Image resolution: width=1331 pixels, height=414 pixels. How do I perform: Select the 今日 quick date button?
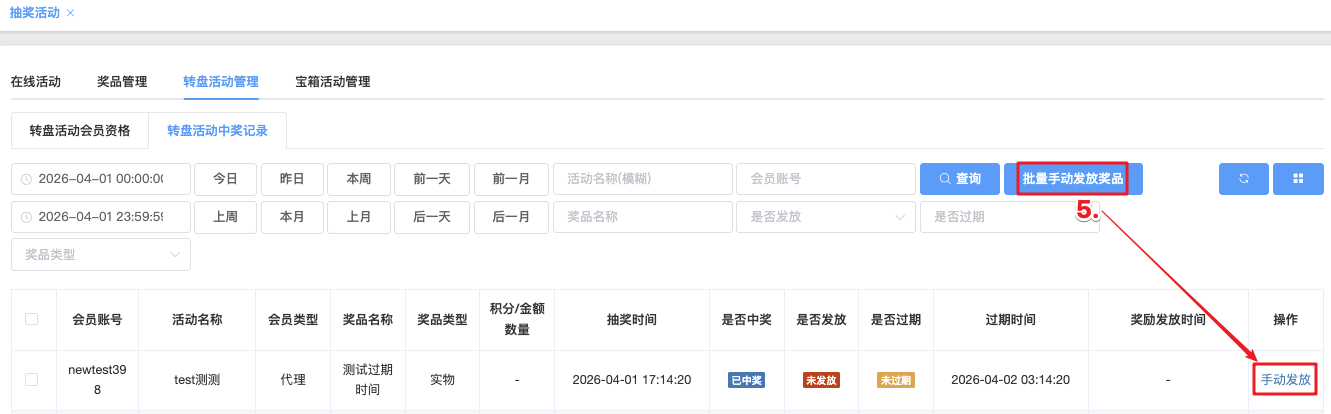point(225,179)
